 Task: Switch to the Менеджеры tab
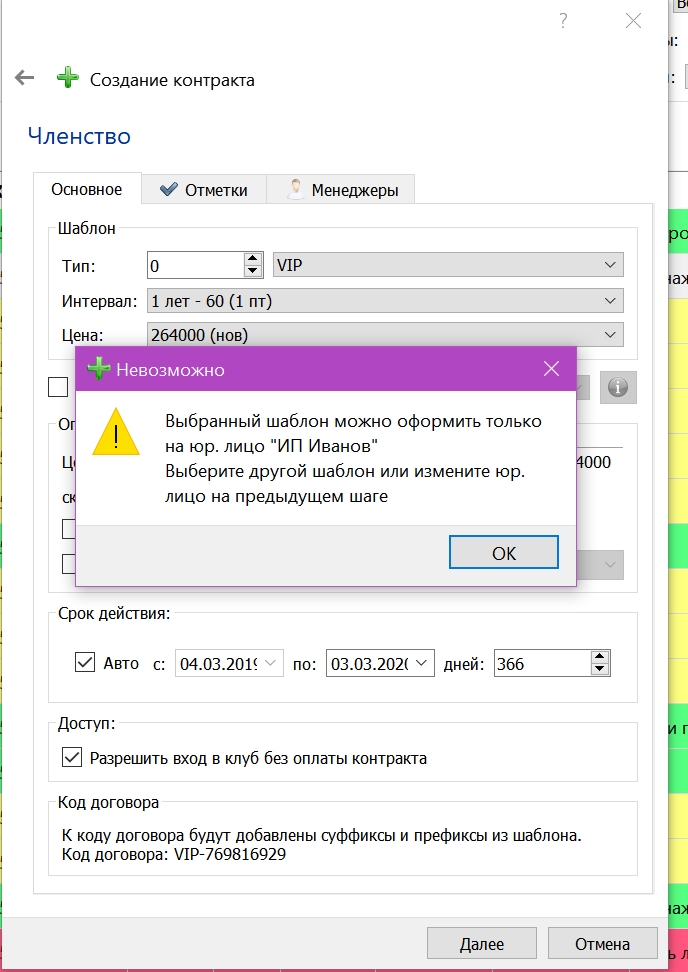[x=341, y=190]
